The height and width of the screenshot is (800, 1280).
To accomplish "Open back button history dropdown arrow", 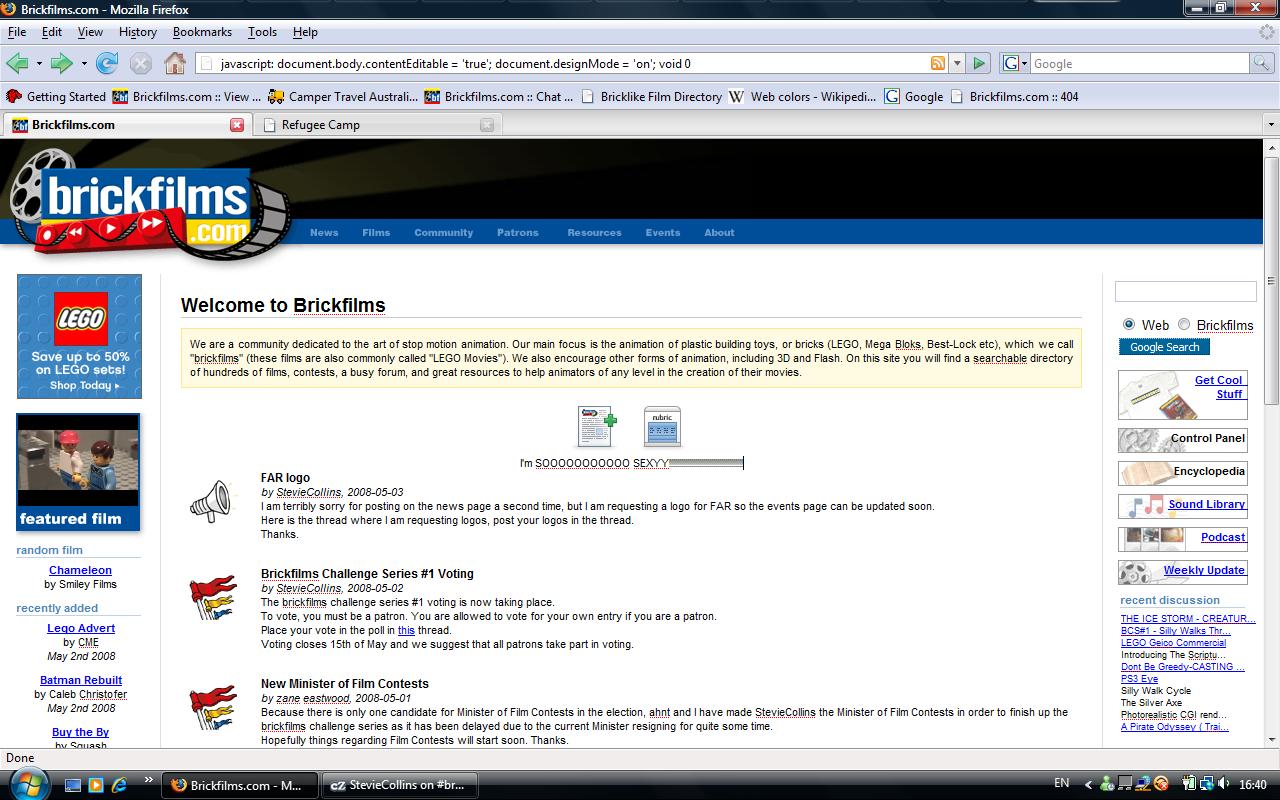I will (x=39, y=64).
